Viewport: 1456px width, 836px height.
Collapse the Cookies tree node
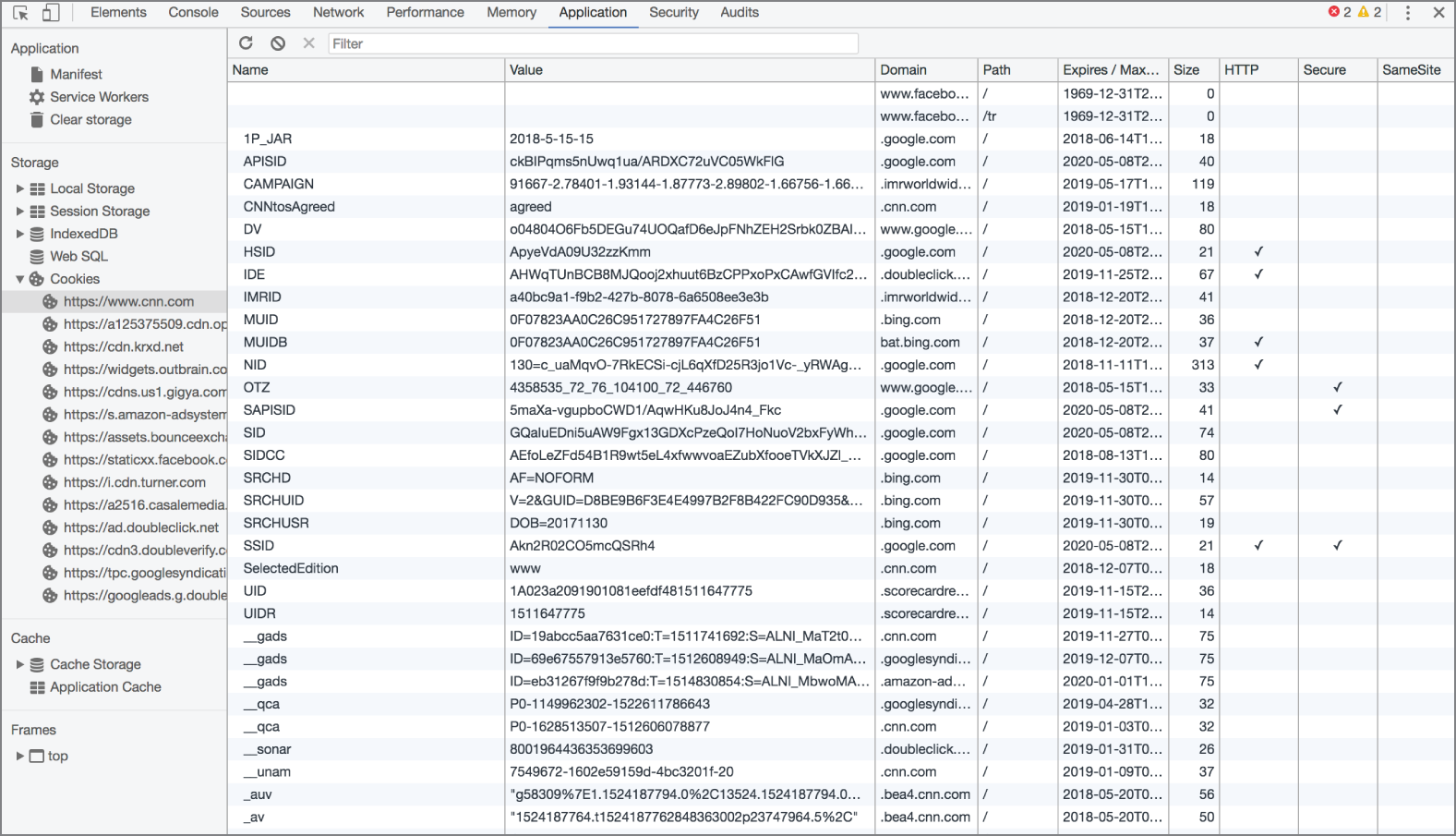point(20,279)
